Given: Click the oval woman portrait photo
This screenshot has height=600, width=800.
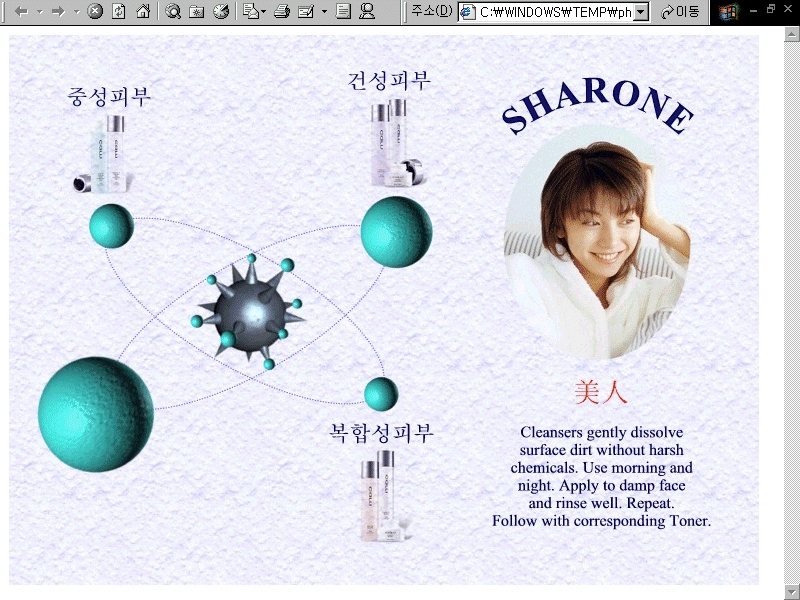Looking at the screenshot, I should 597,244.
